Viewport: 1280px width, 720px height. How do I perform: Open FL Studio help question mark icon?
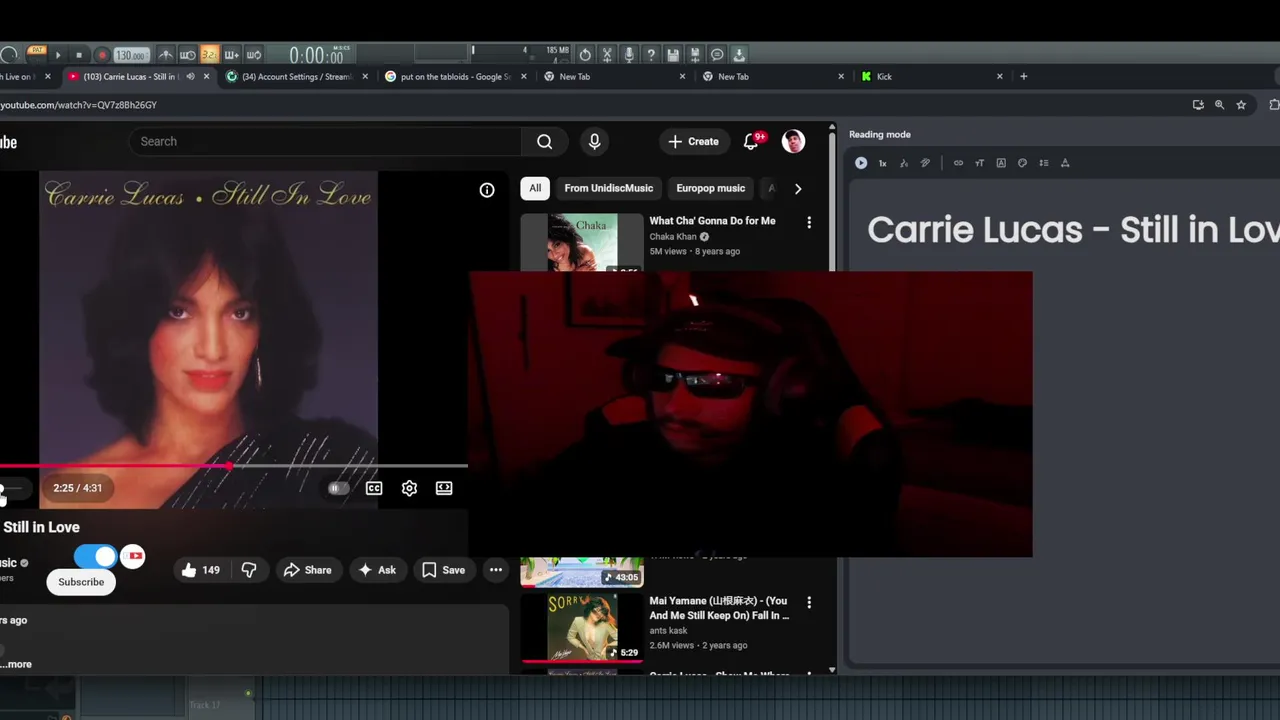coord(651,55)
